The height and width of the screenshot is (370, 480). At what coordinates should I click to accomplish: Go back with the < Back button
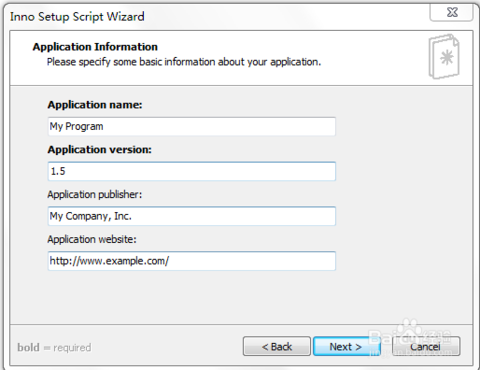[277, 347]
